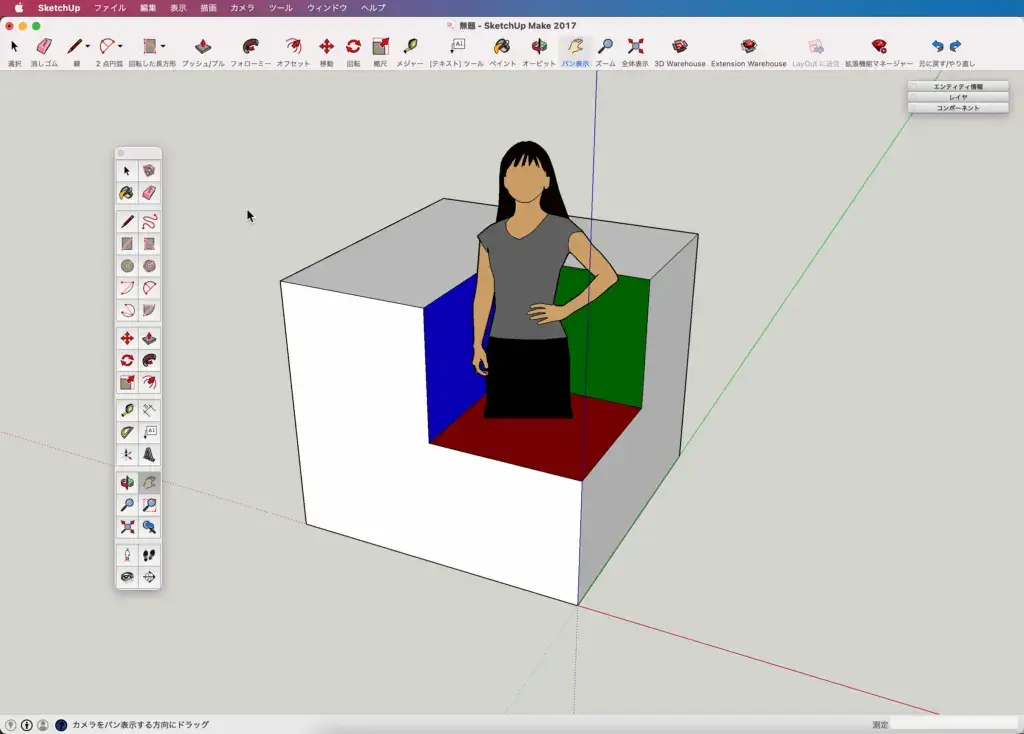The image size is (1024, 734).
Task: Expand the 線 tool dropdown arrow
Action: click(x=88, y=46)
